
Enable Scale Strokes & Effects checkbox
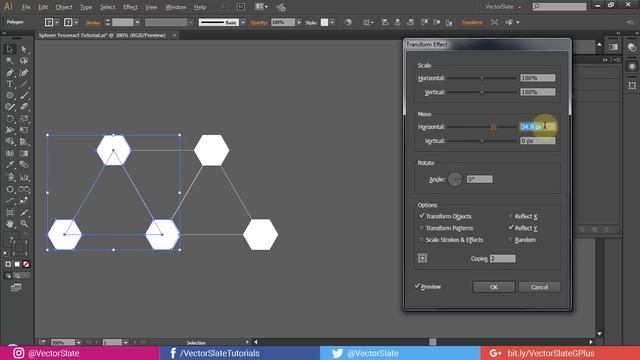(421, 240)
